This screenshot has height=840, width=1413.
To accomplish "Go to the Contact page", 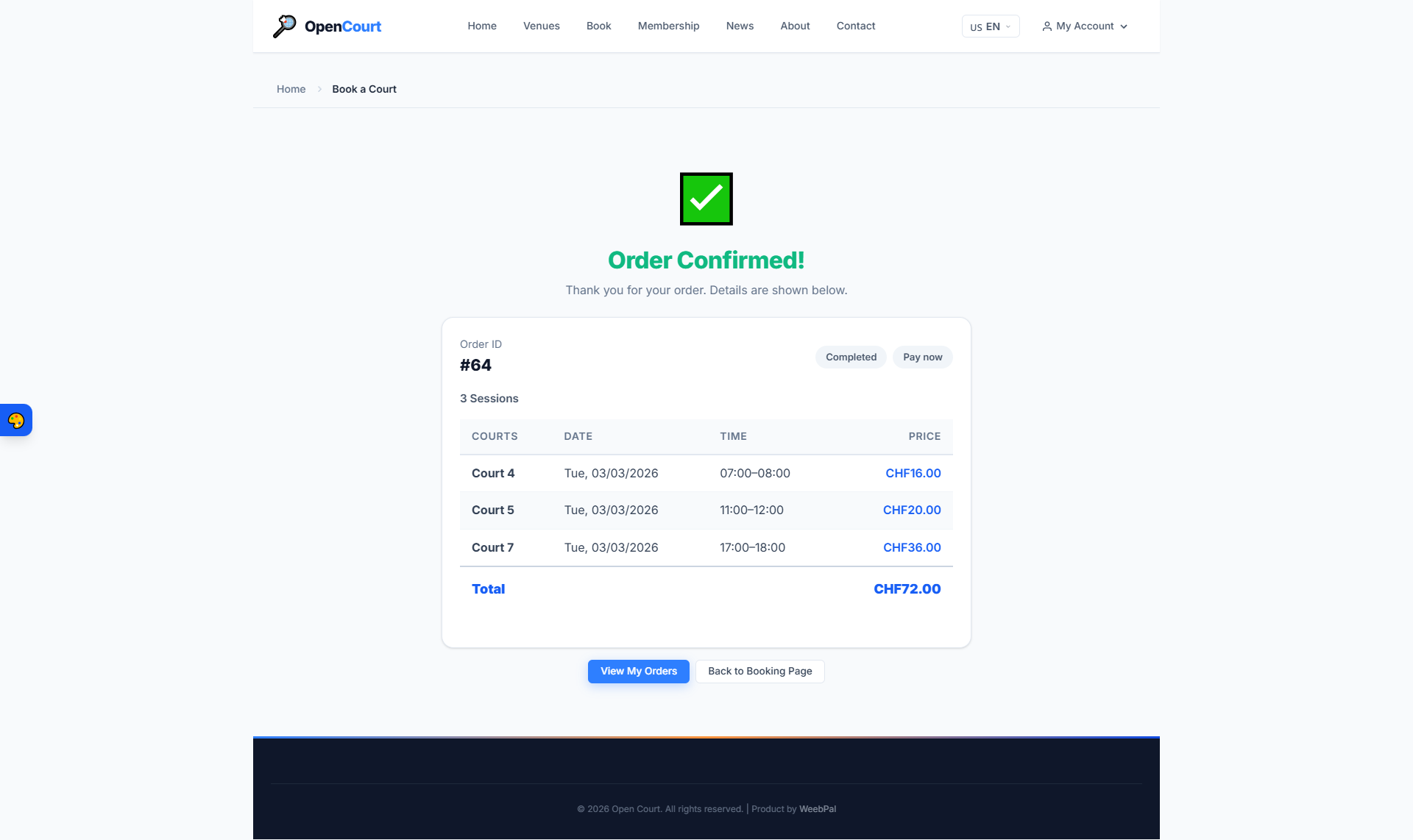I will click(855, 26).
